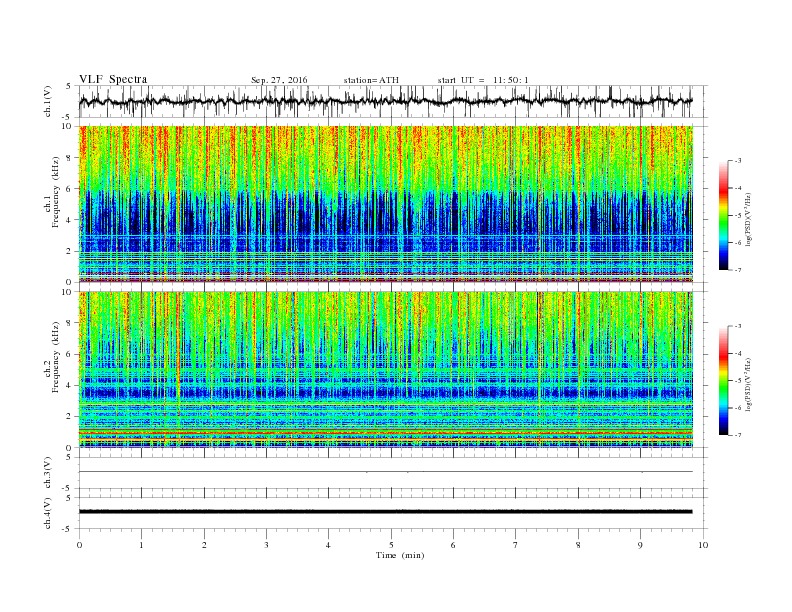Click the "ch.3(V)" axis label
The height and width of the screenshot is (612, 792).
pyautogui.click(x=48, y=473)
